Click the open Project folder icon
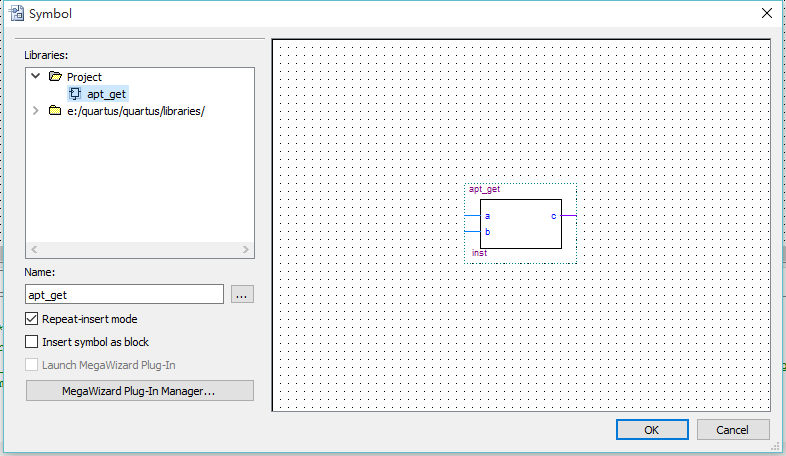Image resolution: width=786 pixels, height=456 pixels. click(x=55, y=76)
